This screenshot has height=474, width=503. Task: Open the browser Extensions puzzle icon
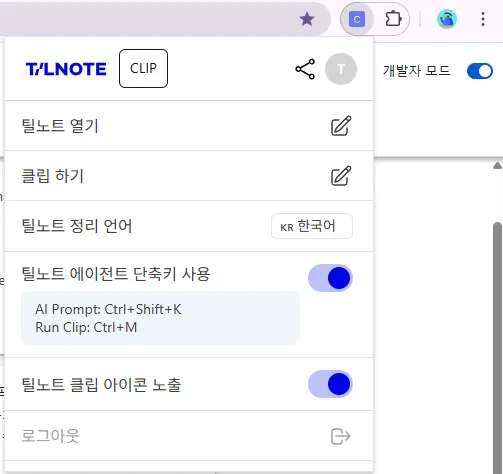coord(393,19)
